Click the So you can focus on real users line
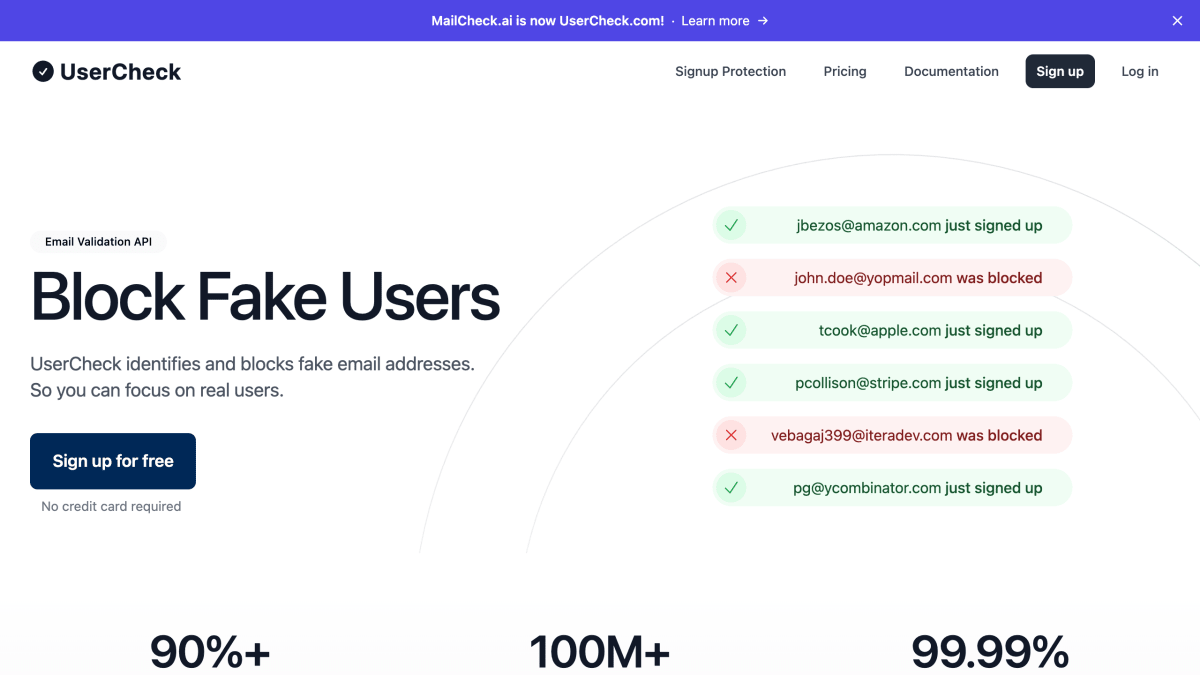Screen dimensions: 1200x675 [157, 390]
